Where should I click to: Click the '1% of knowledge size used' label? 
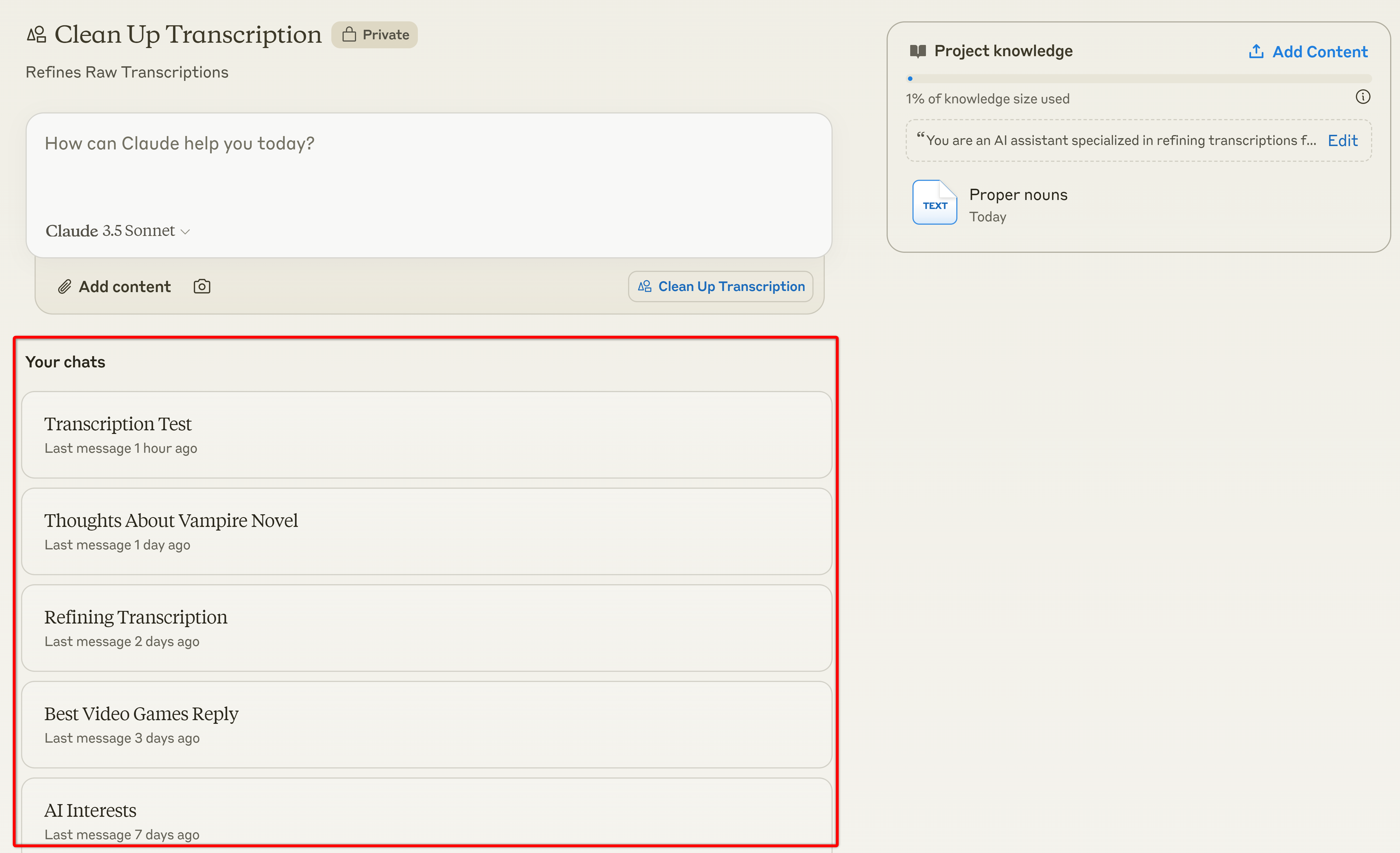coord(987,99)
